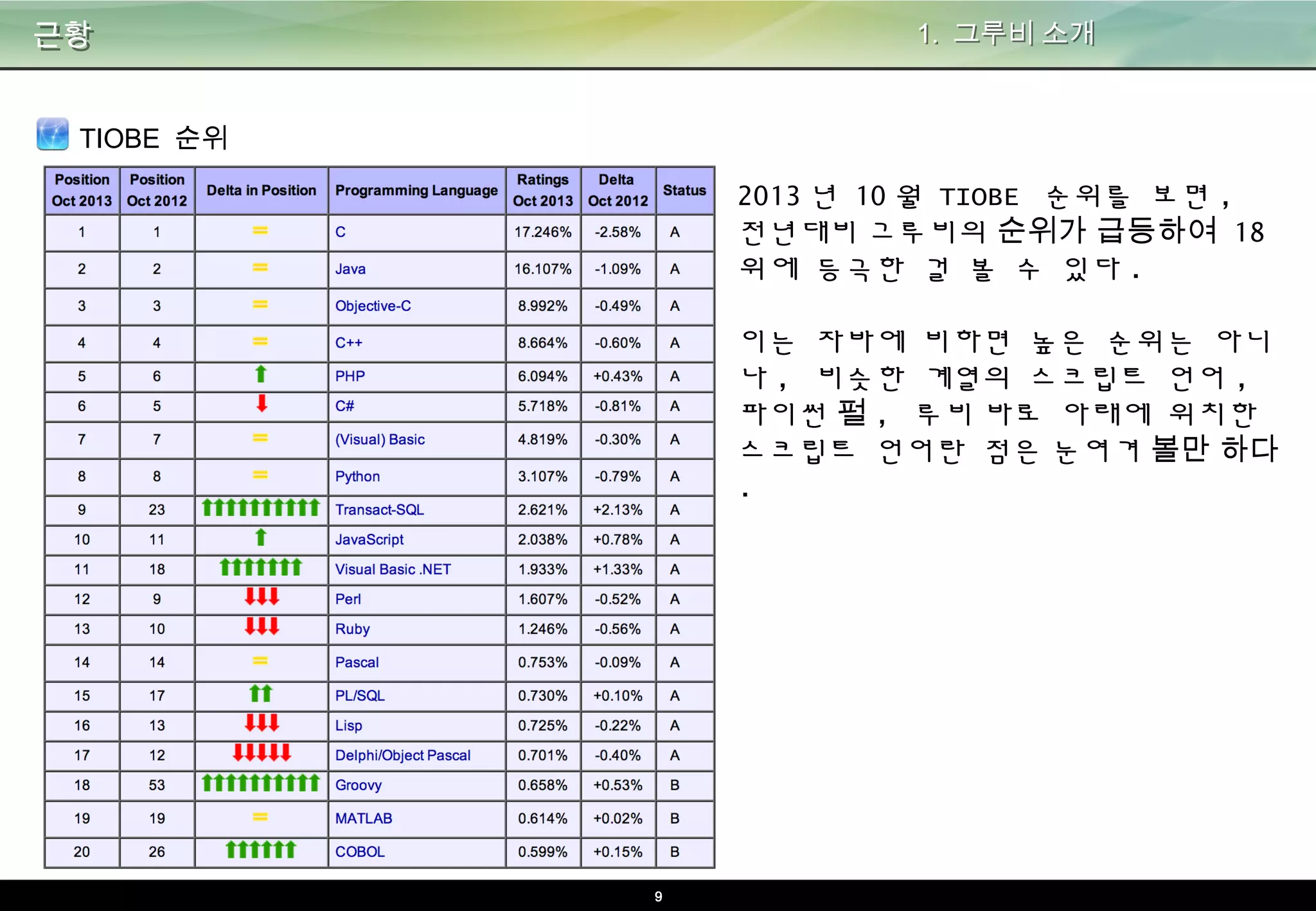The height and width of the screenshot is (911, 1316).
Task: Click the TIOBE 순위 heading text
Action: click(154, 137)
